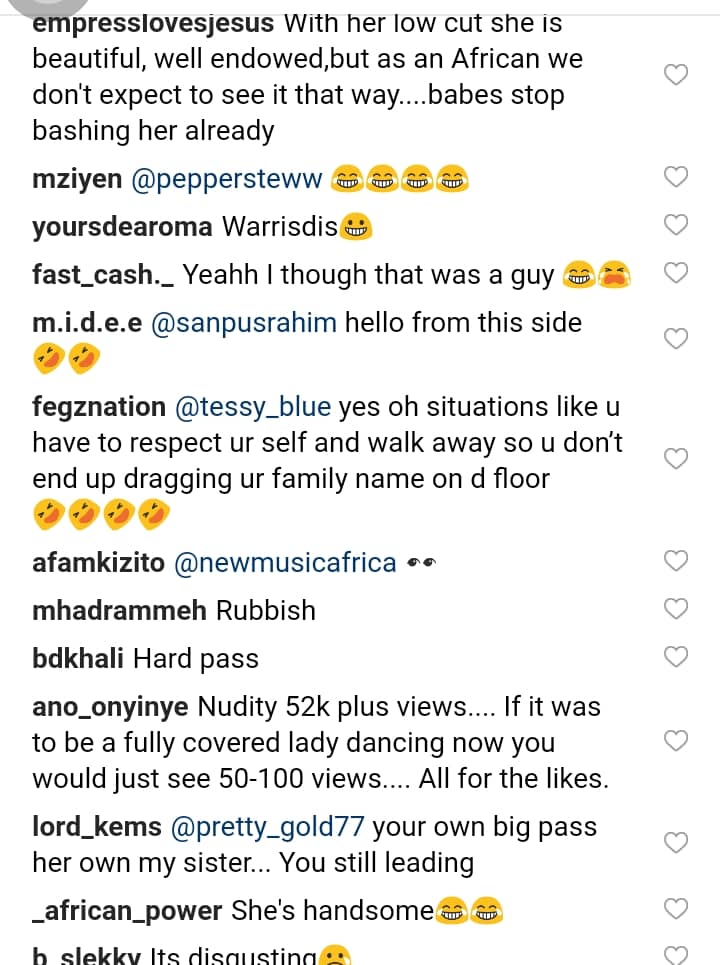Like _african_power's "She's handsome" comment

677,909
